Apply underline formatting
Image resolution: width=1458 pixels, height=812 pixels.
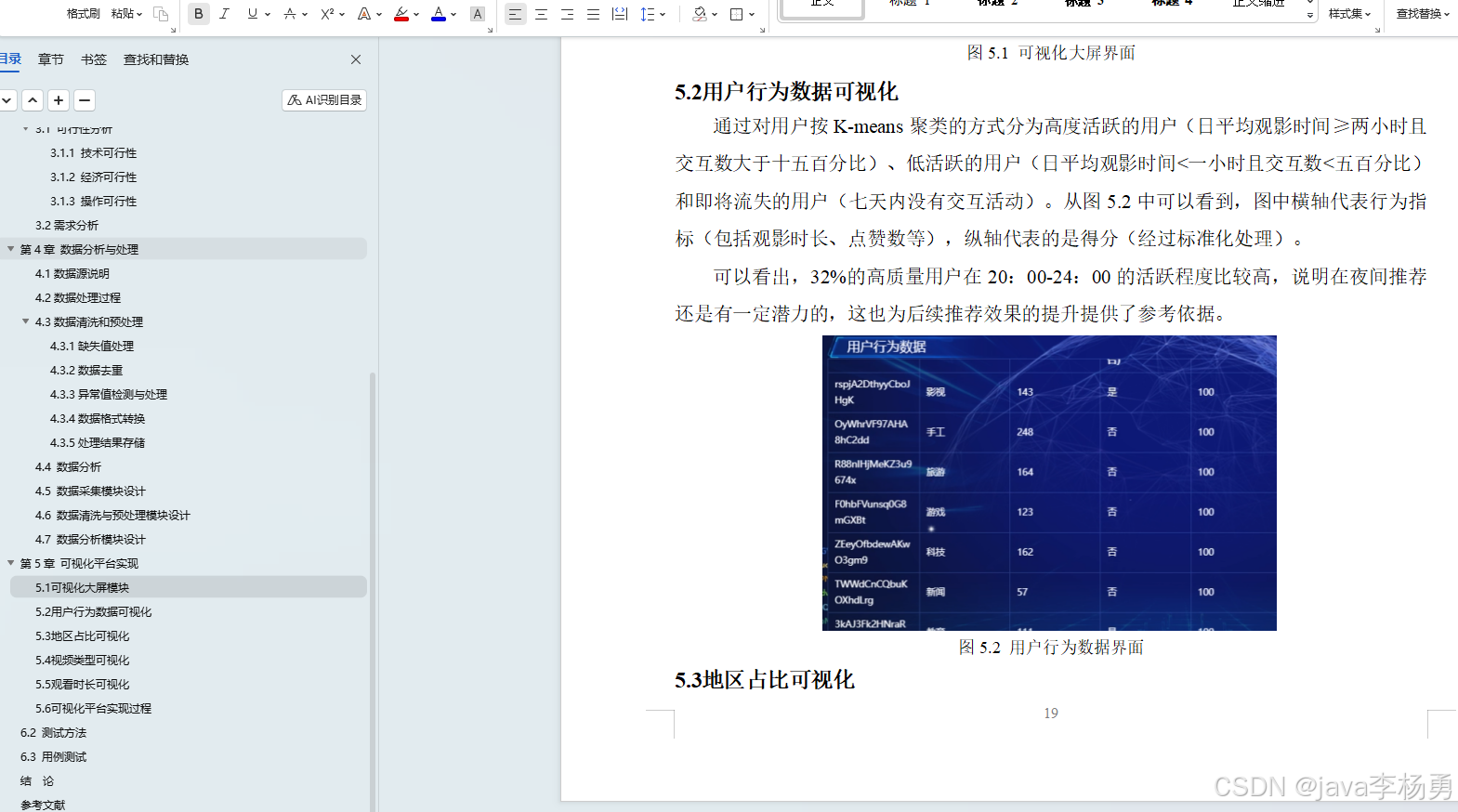(x=252, y=14)
